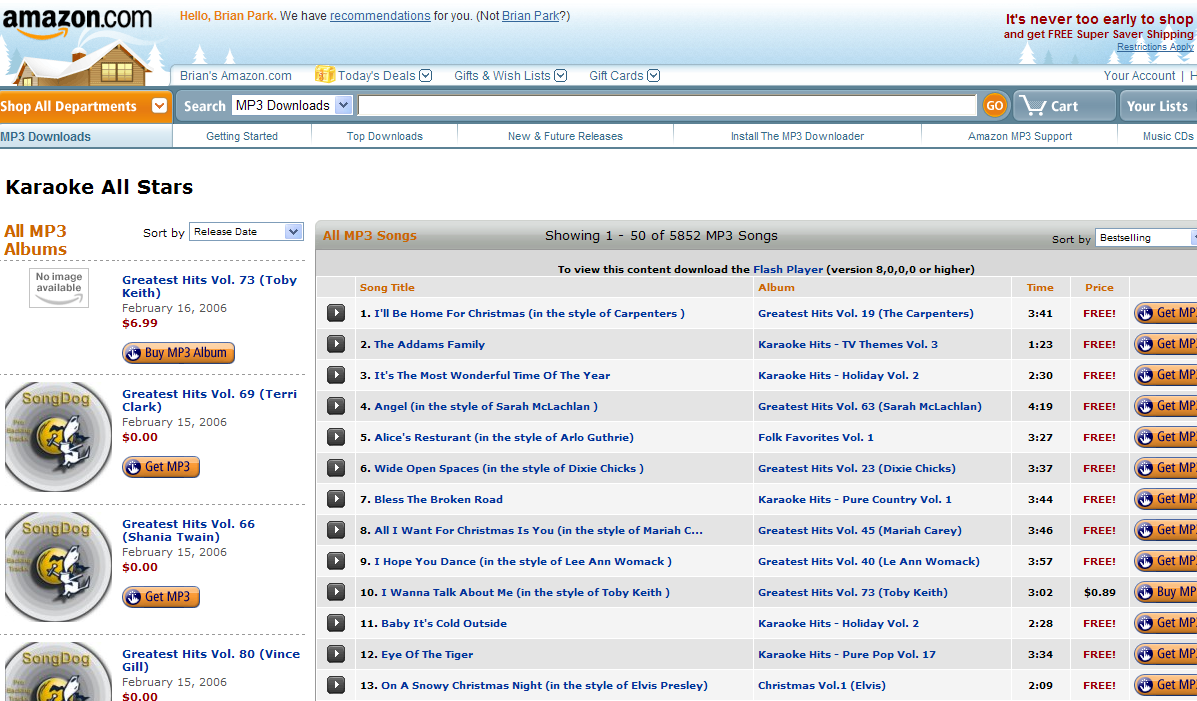Play It's The Most Wonderful Time preview
1197x701 pixels.
[x=336, y=375]
